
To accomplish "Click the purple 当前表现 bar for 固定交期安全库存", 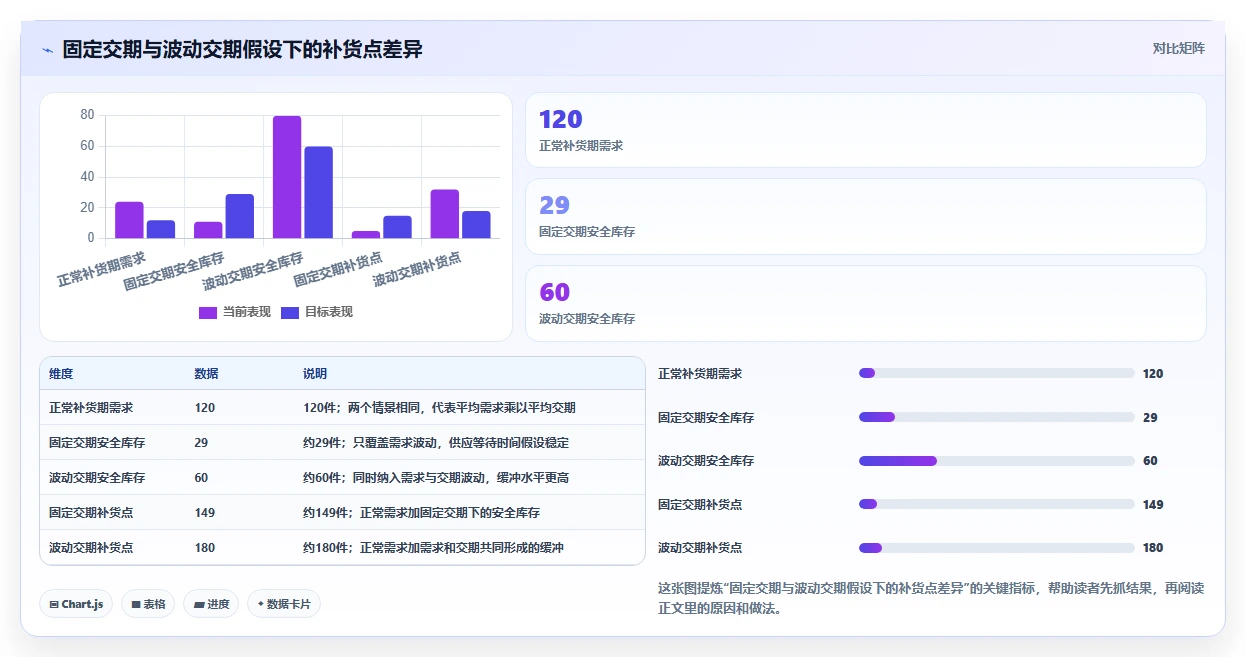I will 208,230.
